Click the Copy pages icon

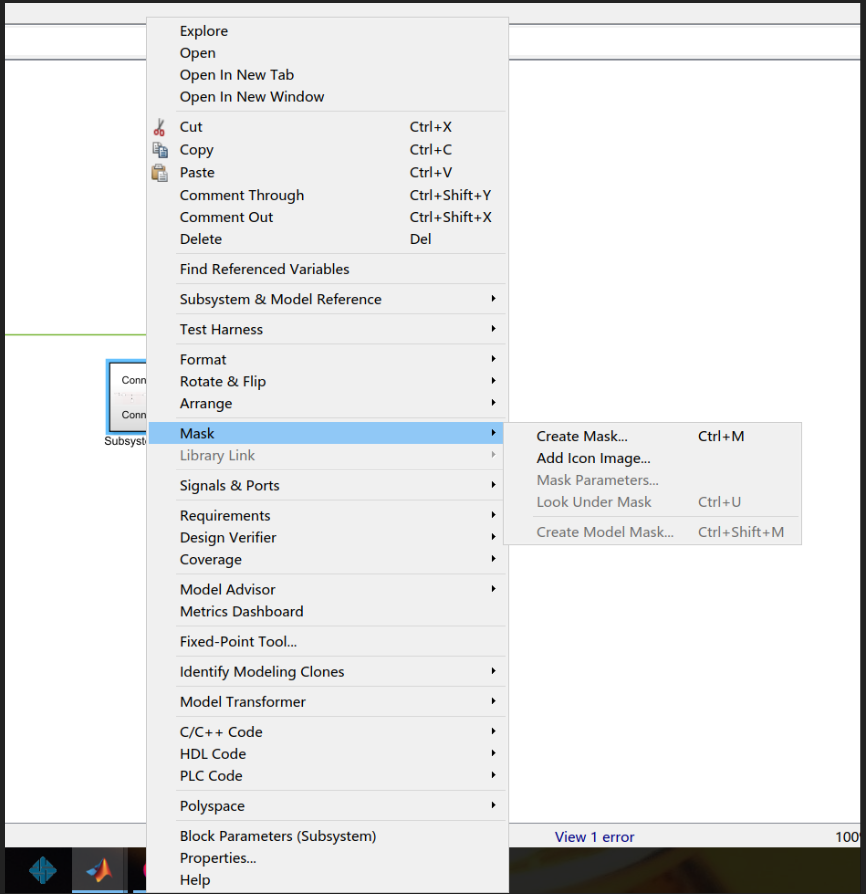click(x=160, y=150)
